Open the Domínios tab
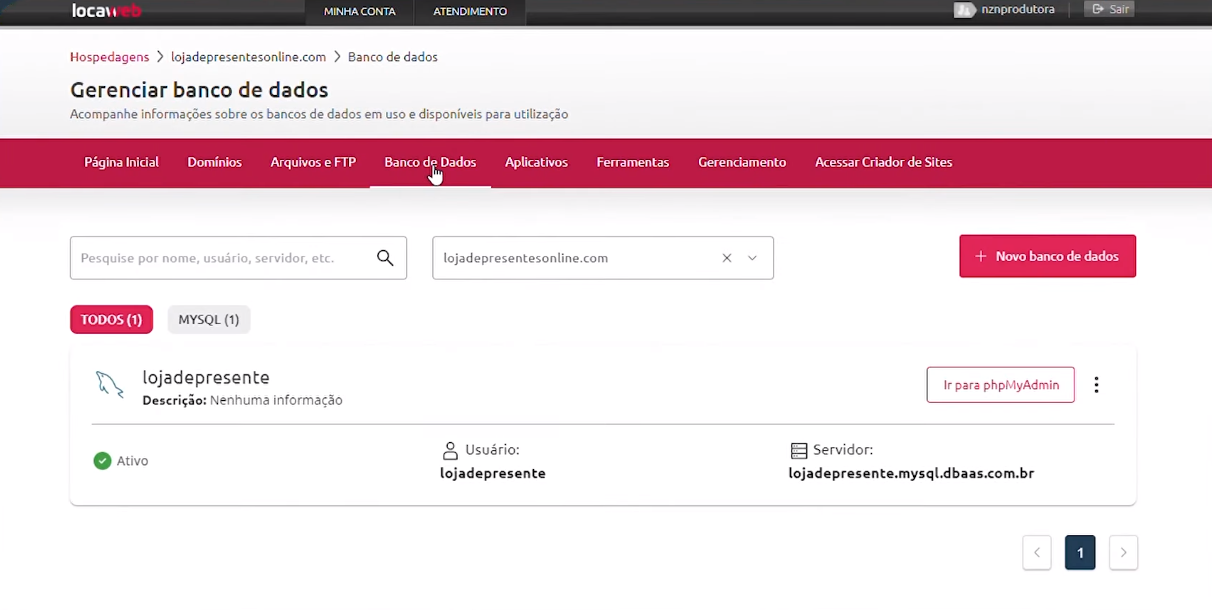 (215, 162)
